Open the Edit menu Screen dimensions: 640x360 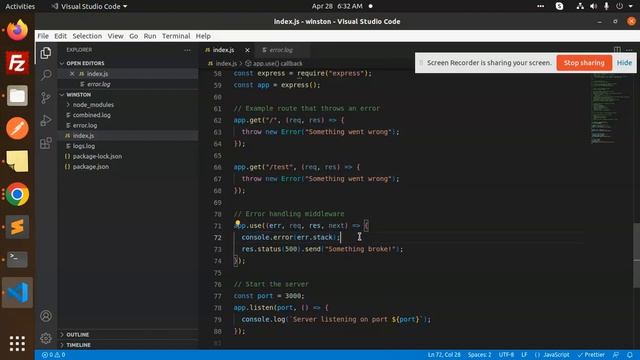(x=60, y=36)
